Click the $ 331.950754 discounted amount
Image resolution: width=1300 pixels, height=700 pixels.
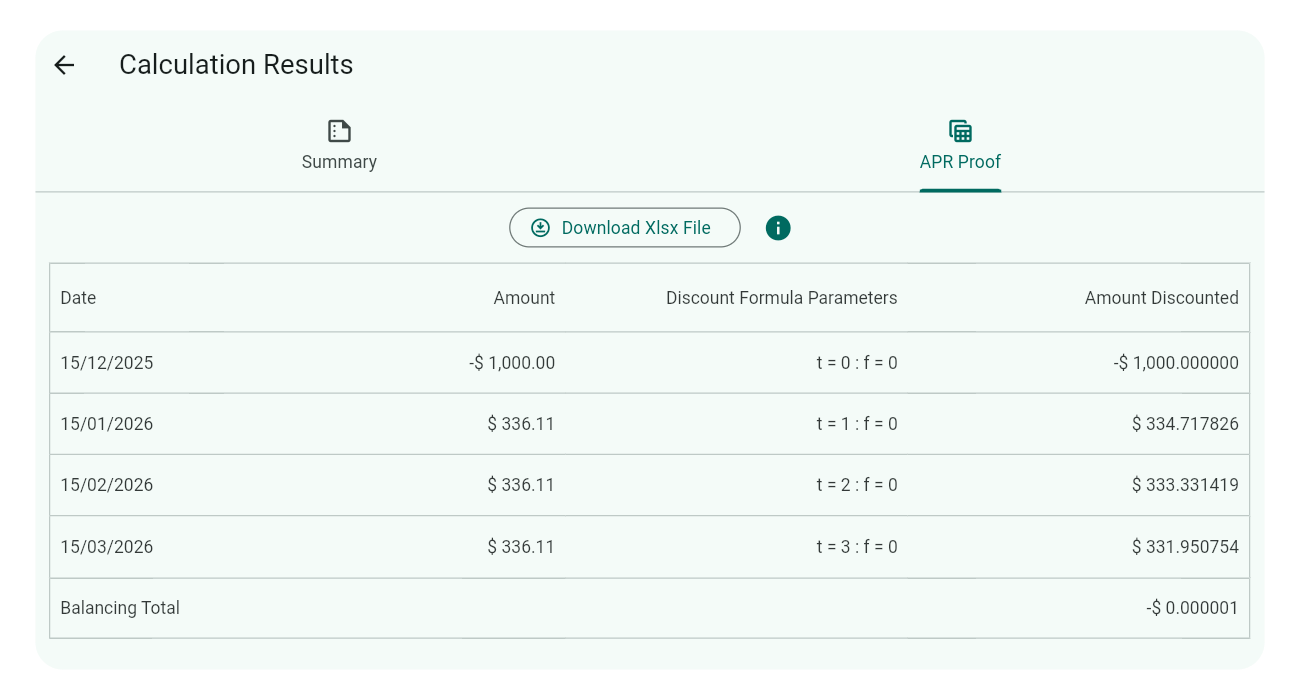coord(1185,547)
